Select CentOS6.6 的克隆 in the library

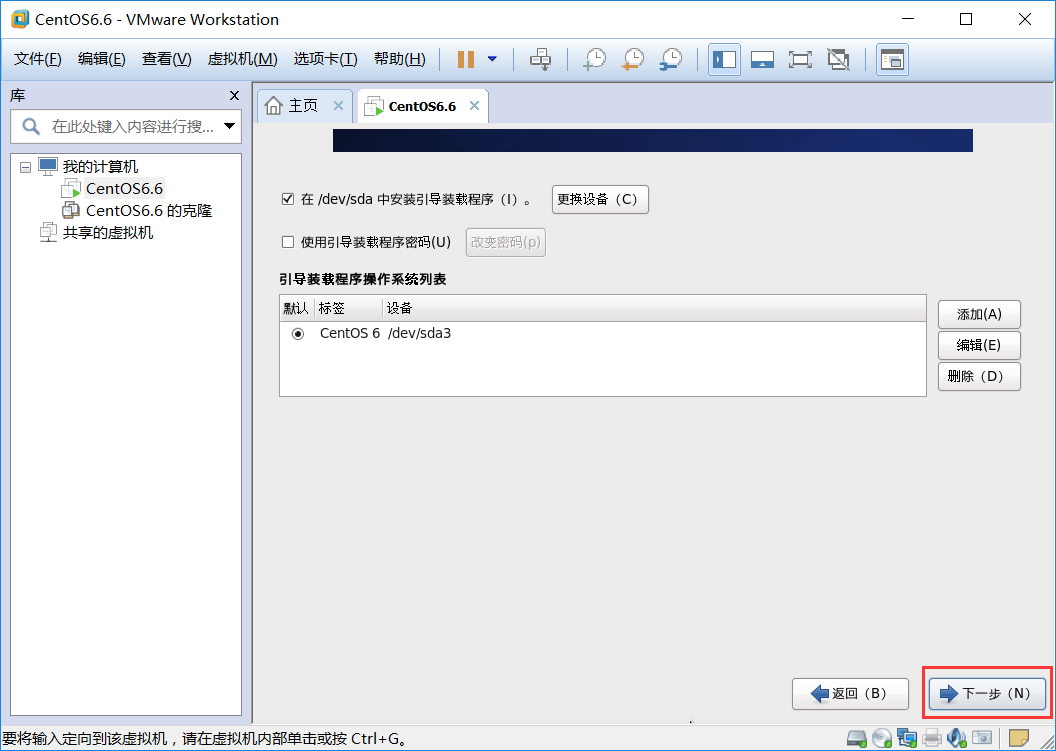tap(149, 211)
